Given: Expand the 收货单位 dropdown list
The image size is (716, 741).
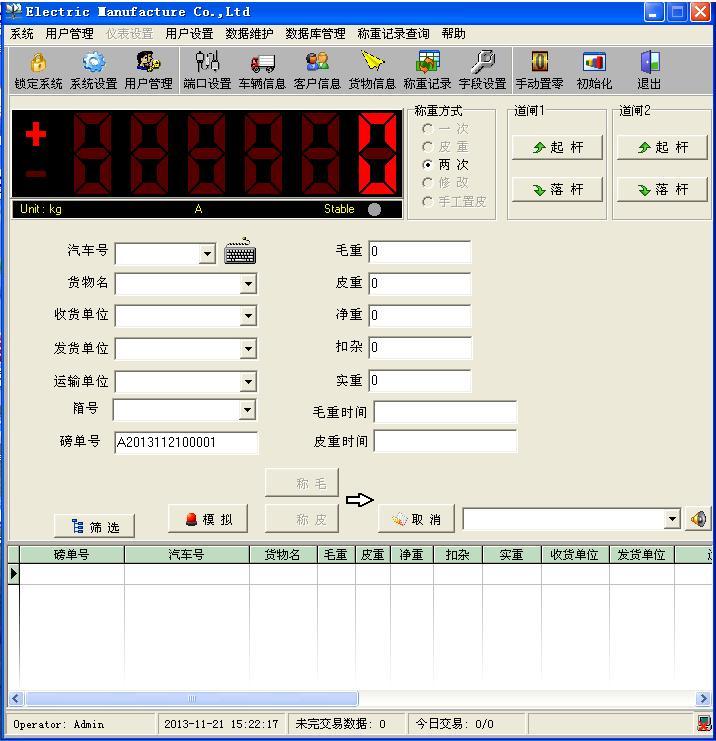Looking at the screenshot, I should click(247, 317).
